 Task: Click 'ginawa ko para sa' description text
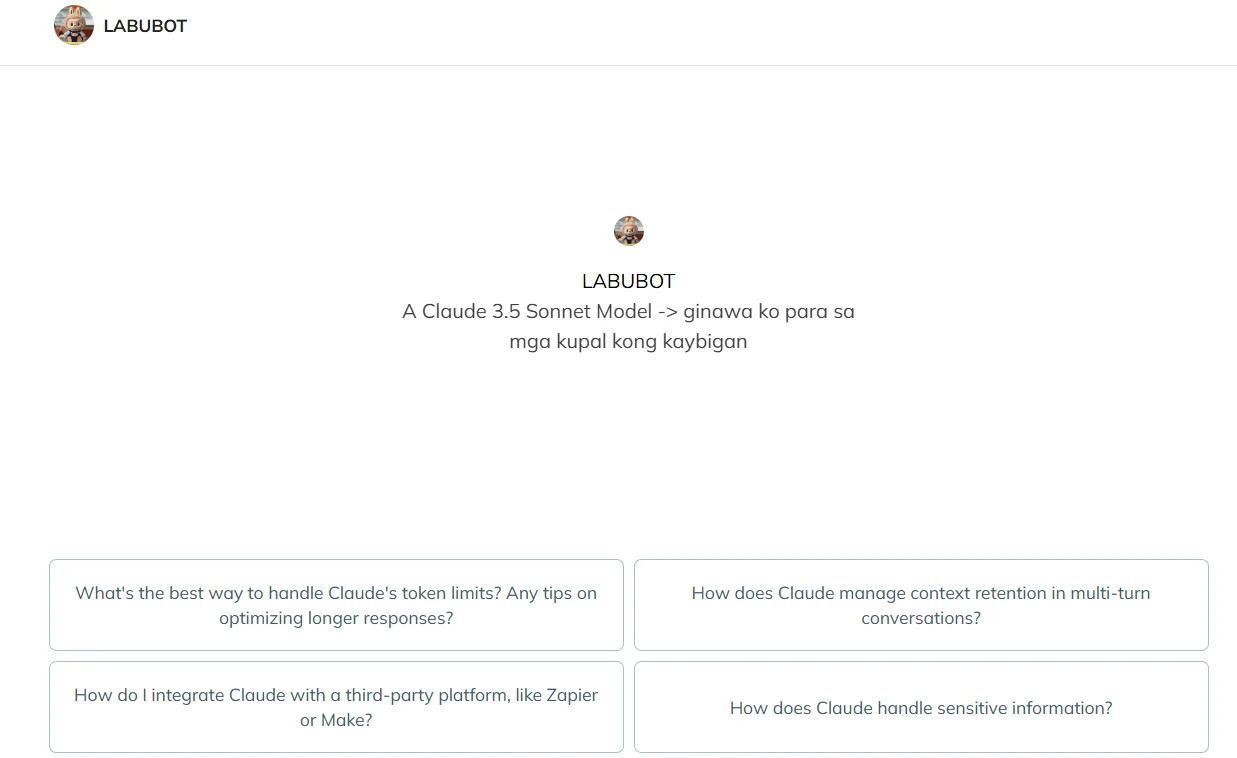tap(769, 311)
